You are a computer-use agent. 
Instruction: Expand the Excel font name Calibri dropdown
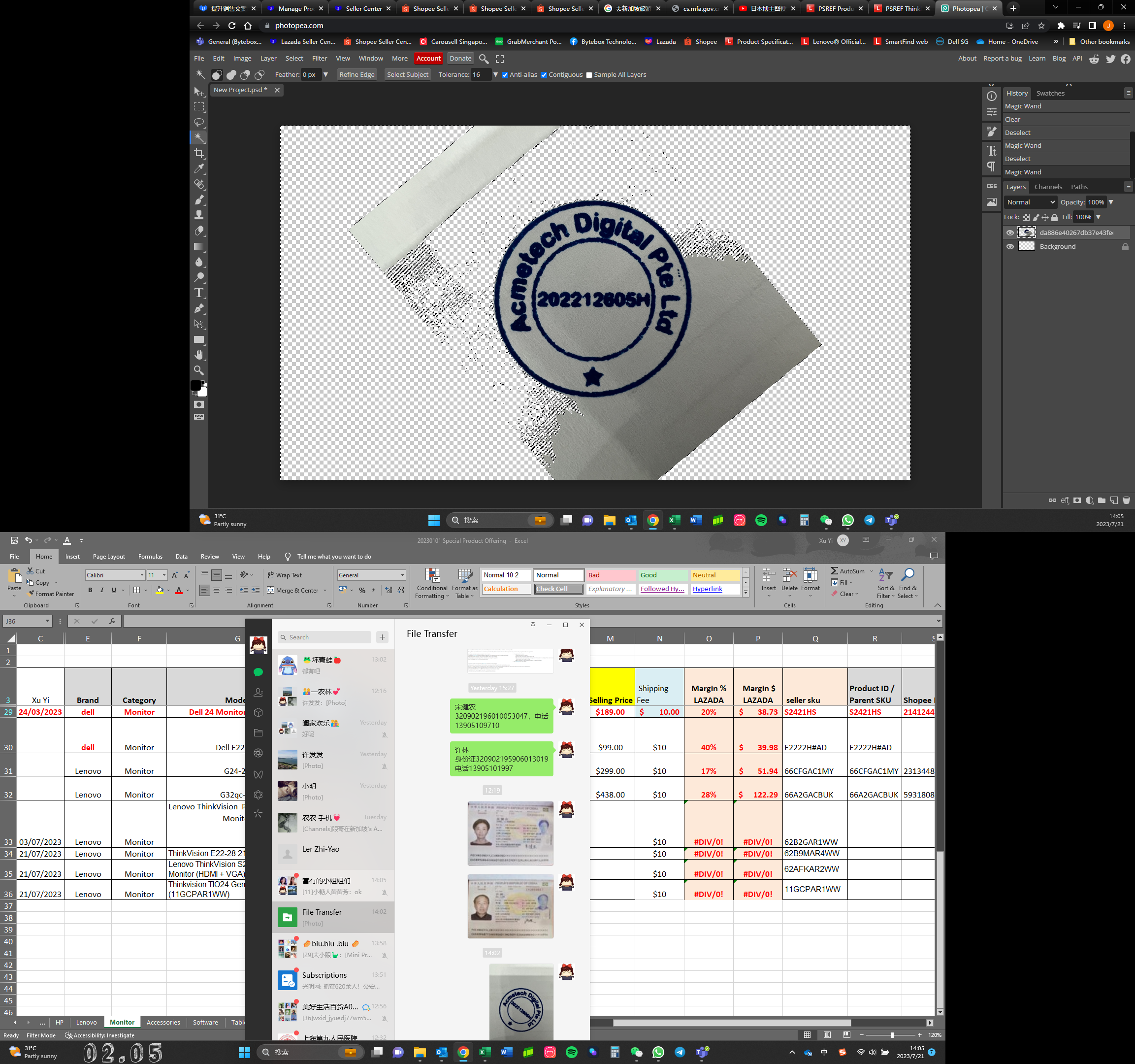142,575
